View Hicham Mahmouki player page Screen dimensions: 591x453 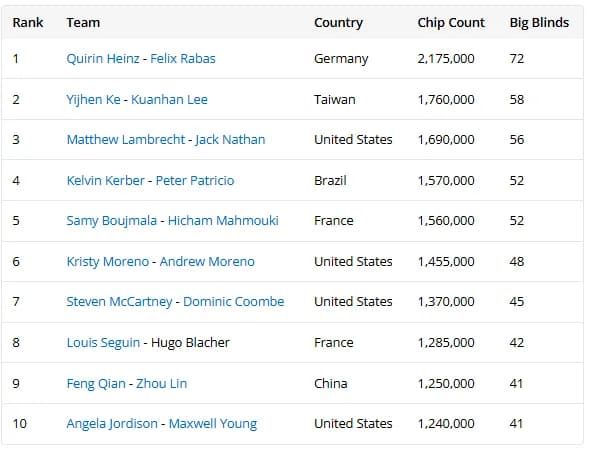click(x=223, y=221)
